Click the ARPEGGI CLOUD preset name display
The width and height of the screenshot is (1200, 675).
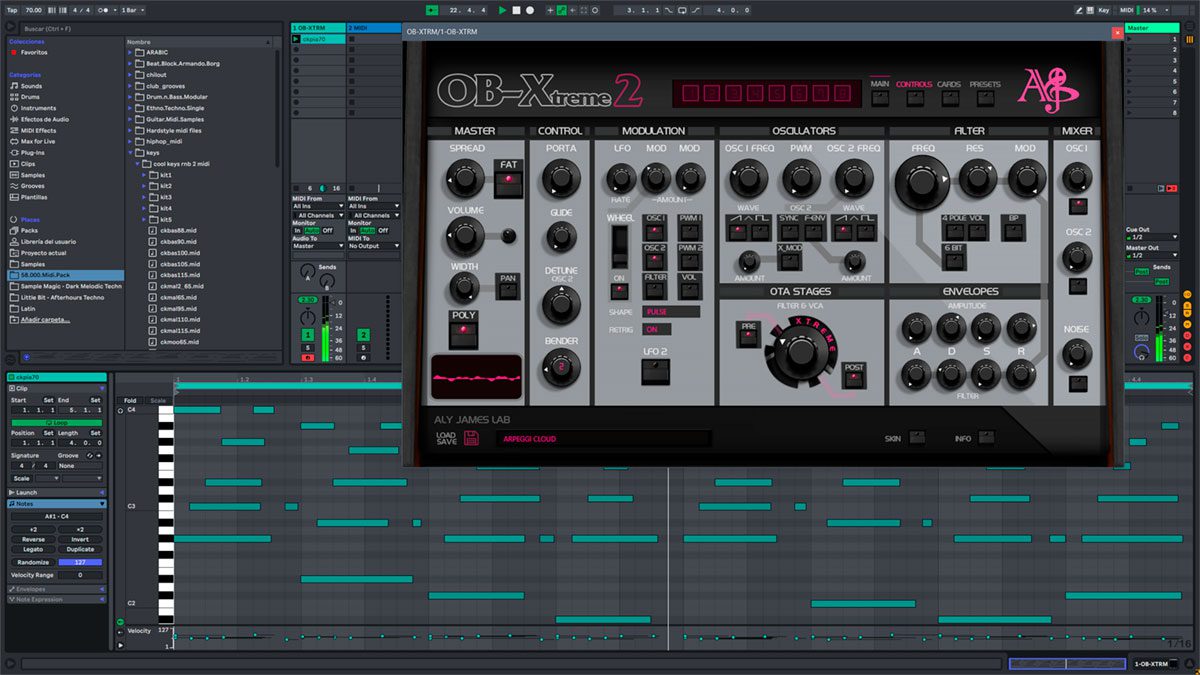[x=602, y=438]
